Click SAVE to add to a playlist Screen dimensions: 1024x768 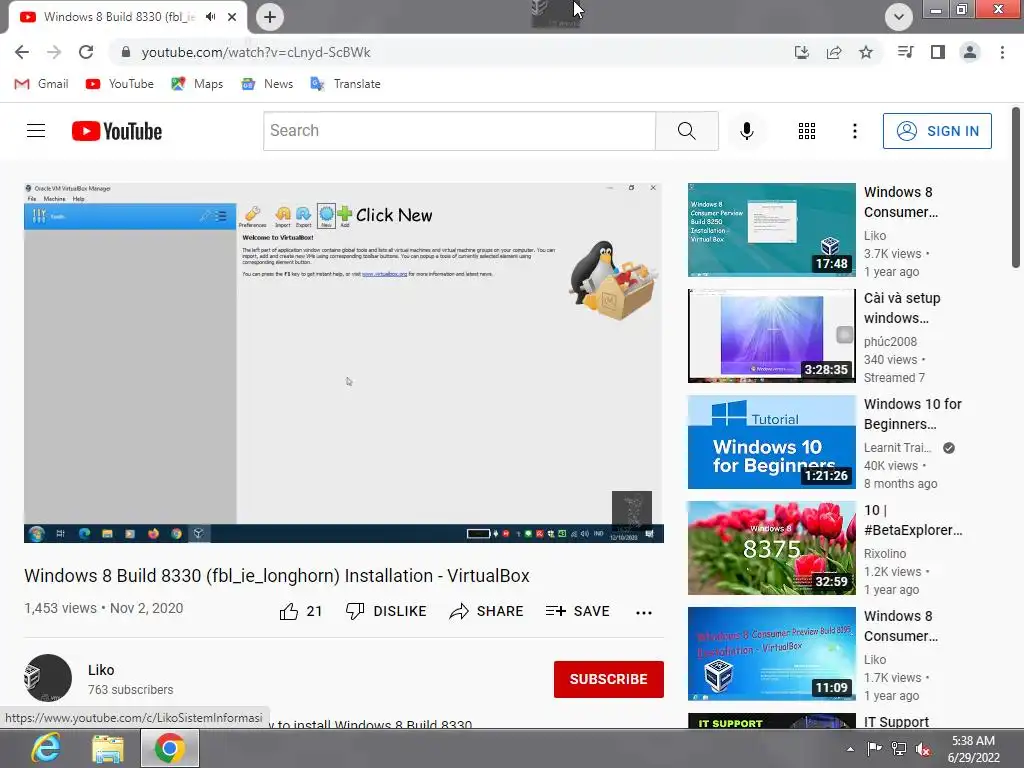[x=577, y=611]
